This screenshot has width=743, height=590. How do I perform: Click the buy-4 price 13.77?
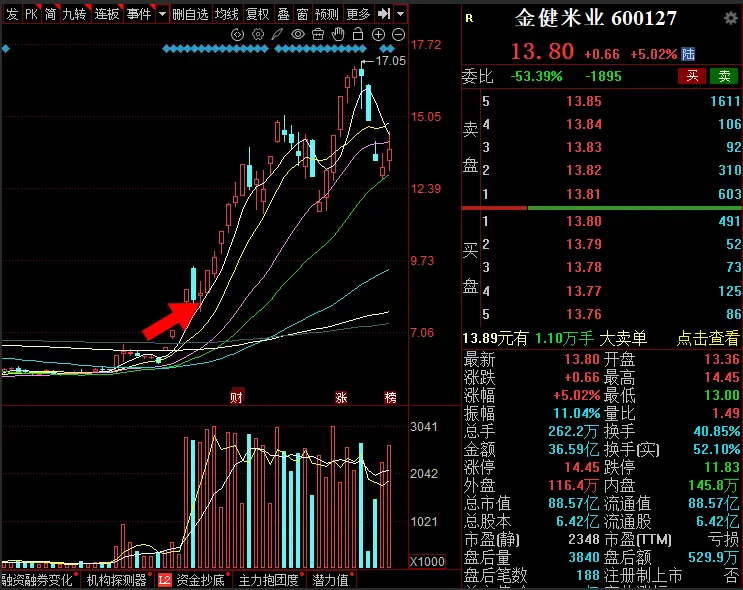point(584,291)
